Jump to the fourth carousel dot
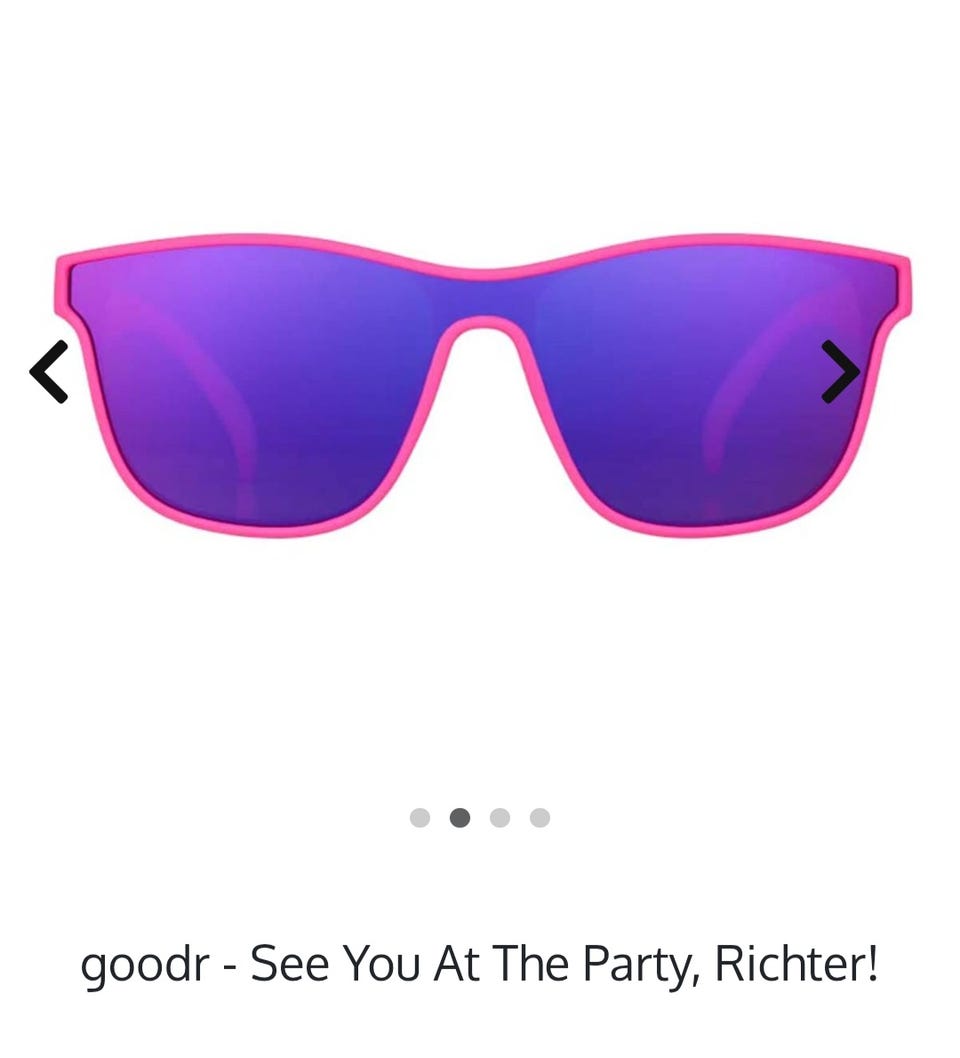Image resolution: width=960 pixels, height=1058 pixels. 540,818
